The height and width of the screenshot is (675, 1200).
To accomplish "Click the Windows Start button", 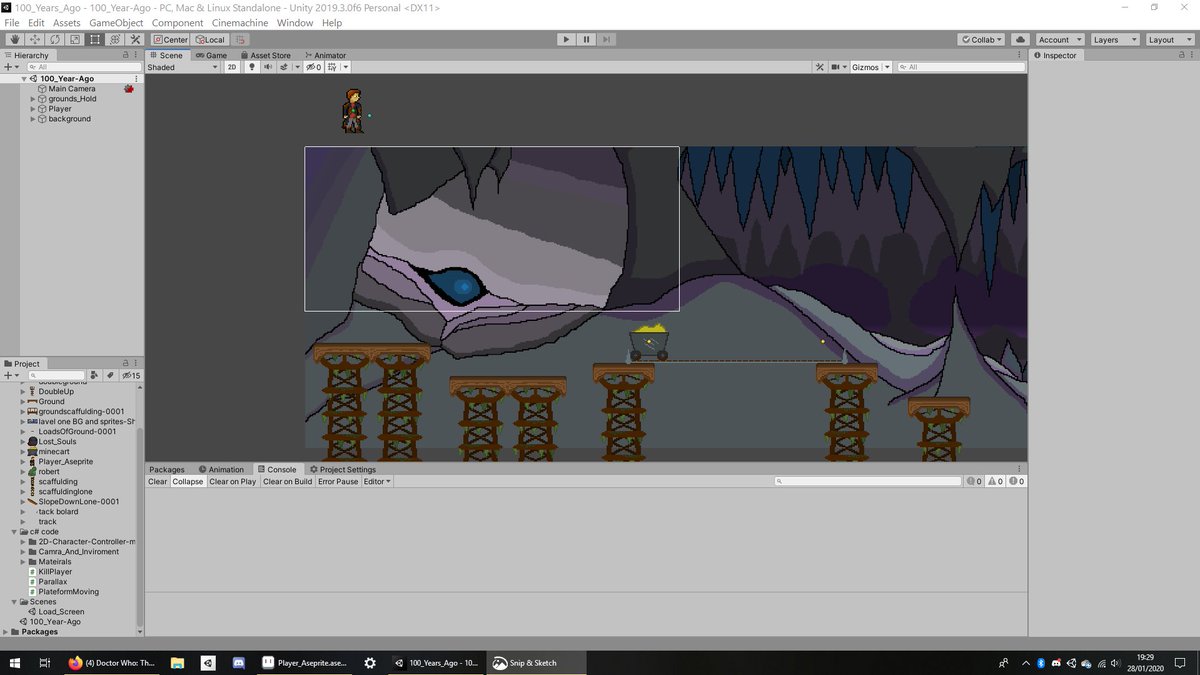I will point(15,663).
